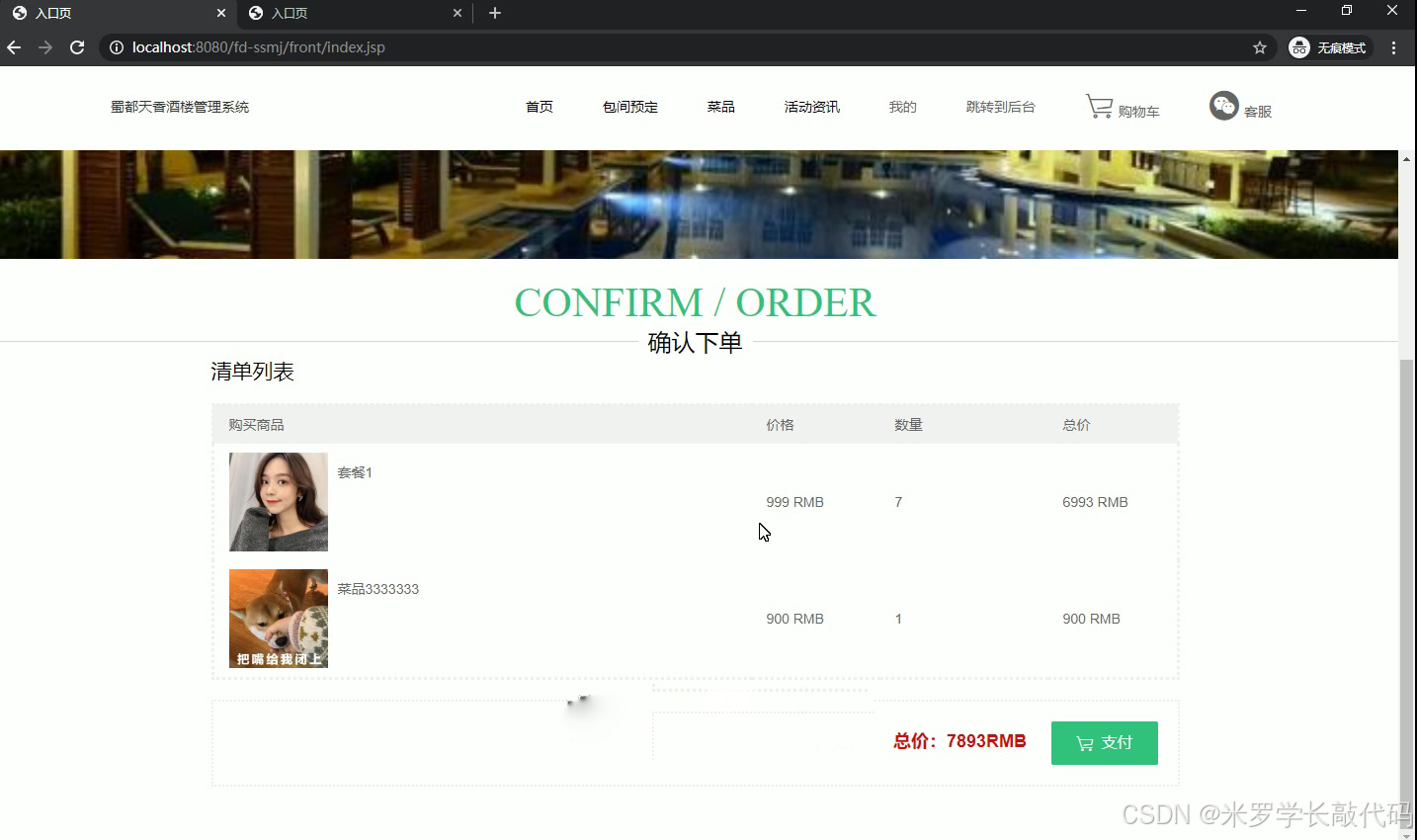
Task: Click the 900 RMB unit price for 菜品3333333
Action: point(795,619)
